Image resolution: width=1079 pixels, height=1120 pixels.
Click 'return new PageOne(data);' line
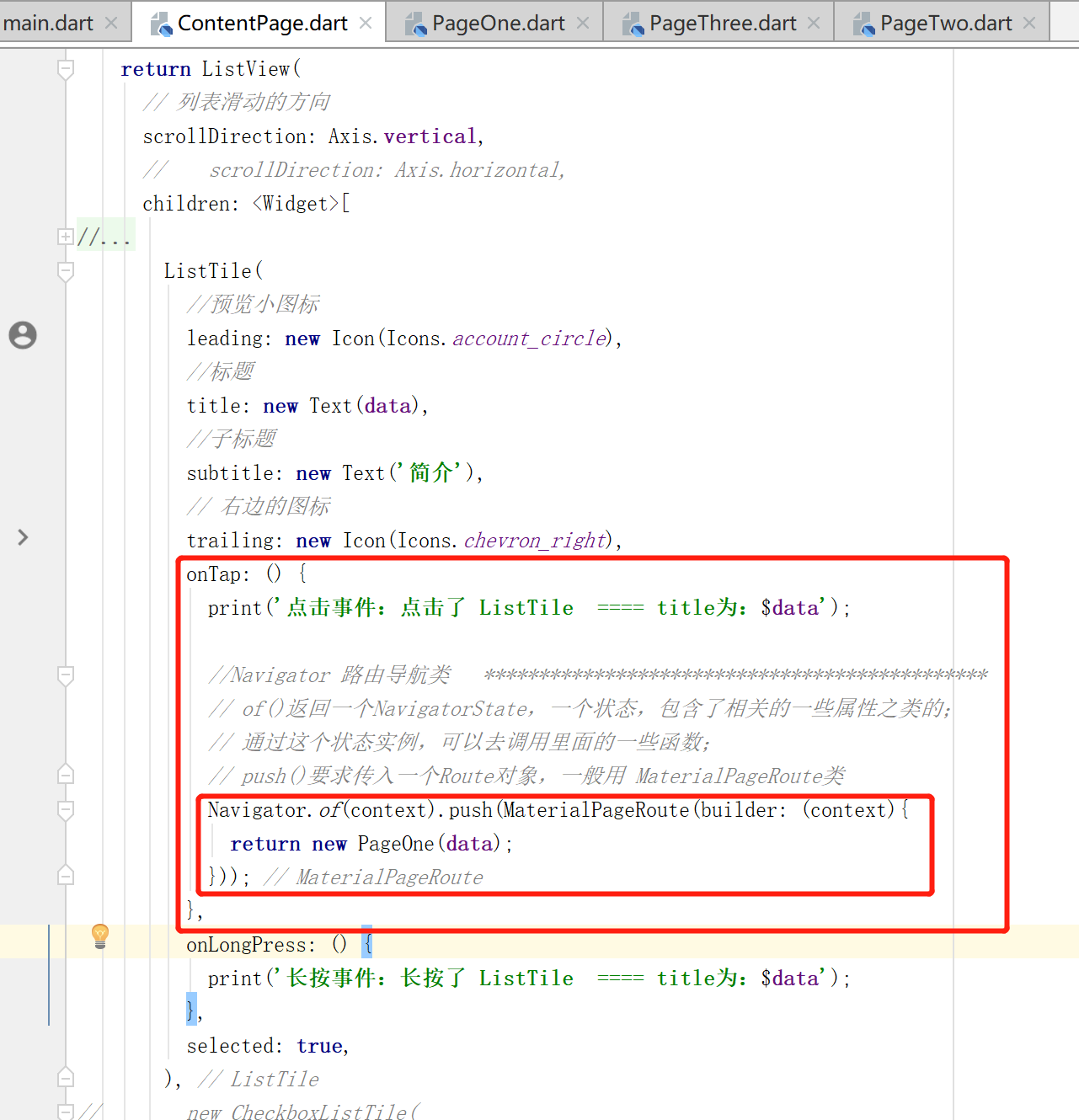coord(371,844)
